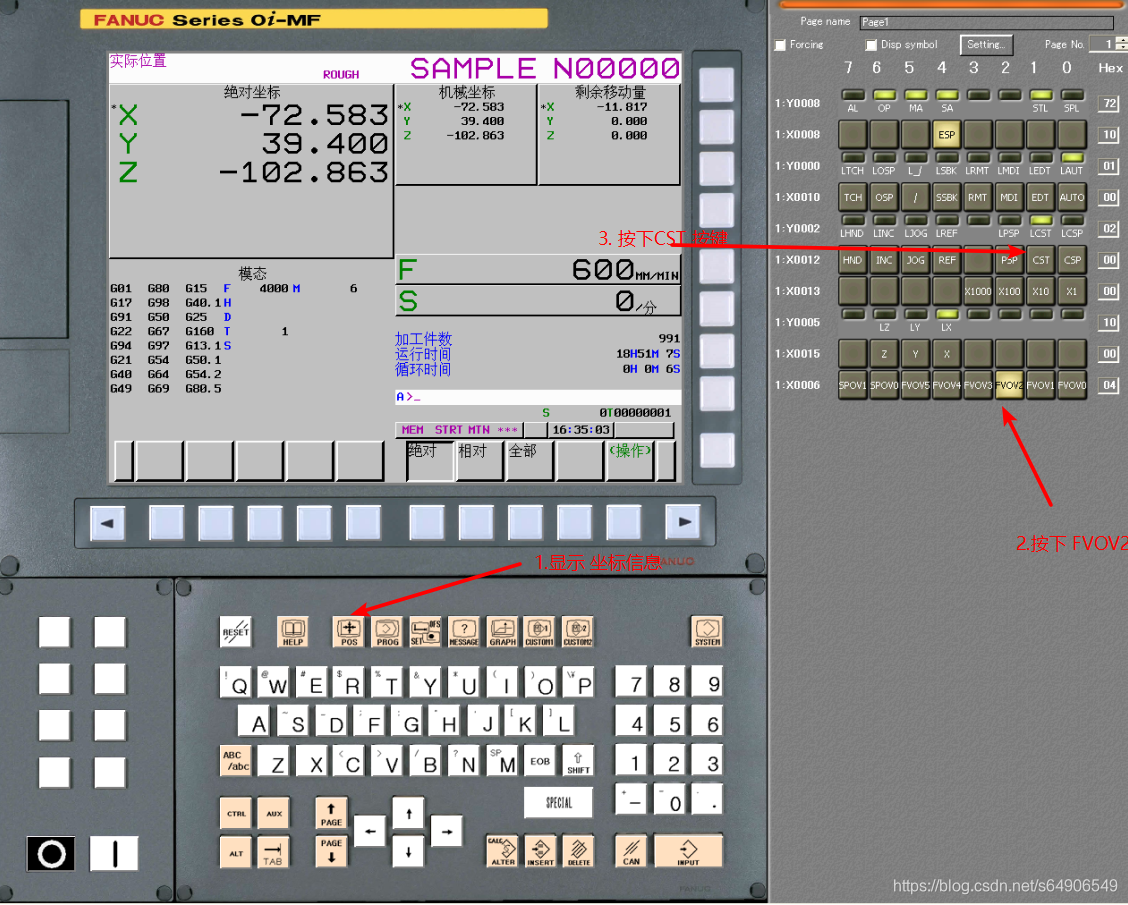Screen dimensions: 1128x905
Task: Click the PAGE down key
Action: [331, 851]
